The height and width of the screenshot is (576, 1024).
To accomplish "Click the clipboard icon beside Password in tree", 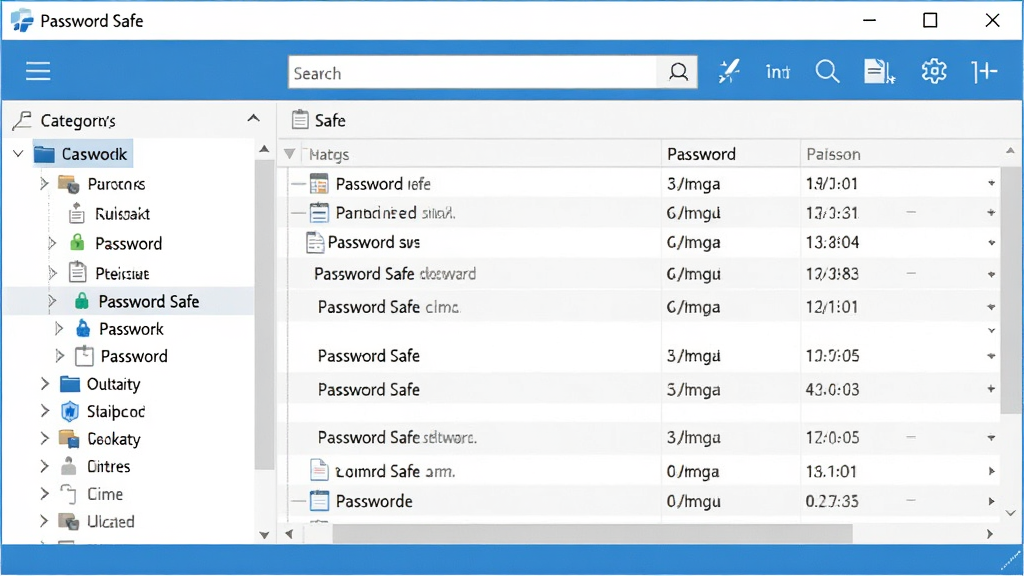I will pos(84,356).
